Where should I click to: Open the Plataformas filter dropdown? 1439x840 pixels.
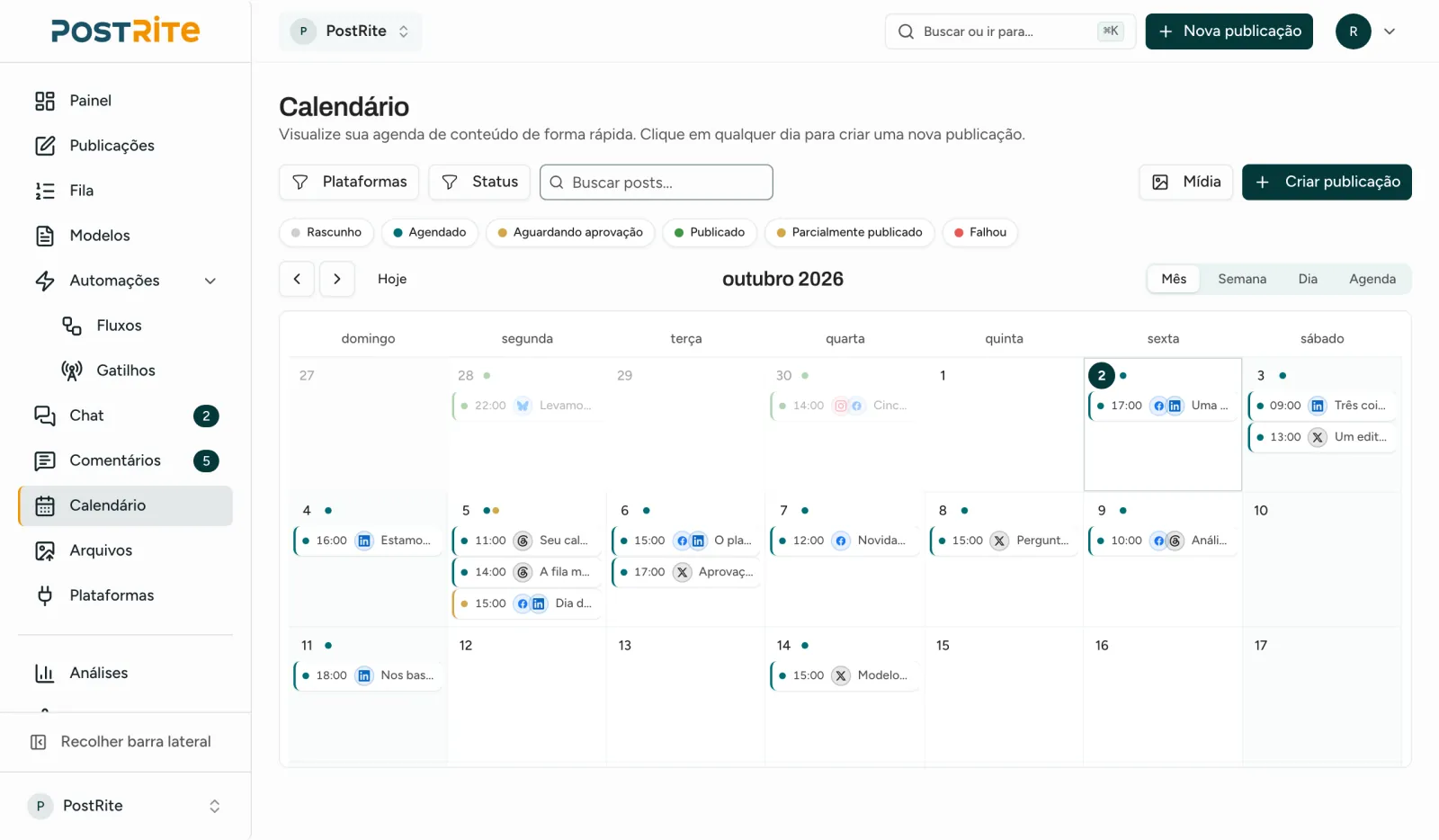tap(349, 182)
